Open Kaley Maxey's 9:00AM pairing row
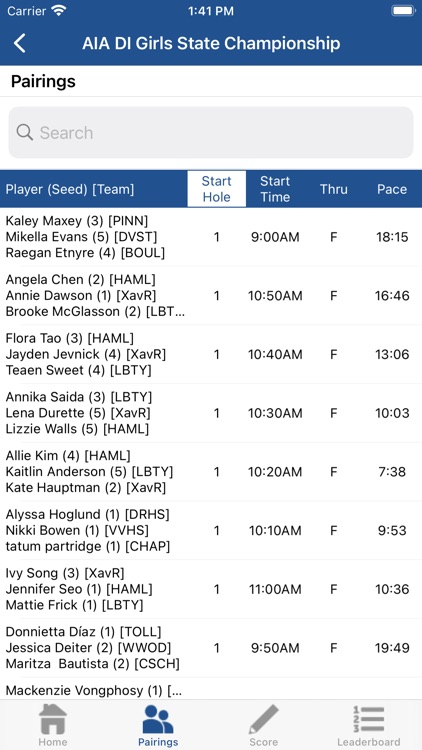422x750 pixels. point(211,237)
